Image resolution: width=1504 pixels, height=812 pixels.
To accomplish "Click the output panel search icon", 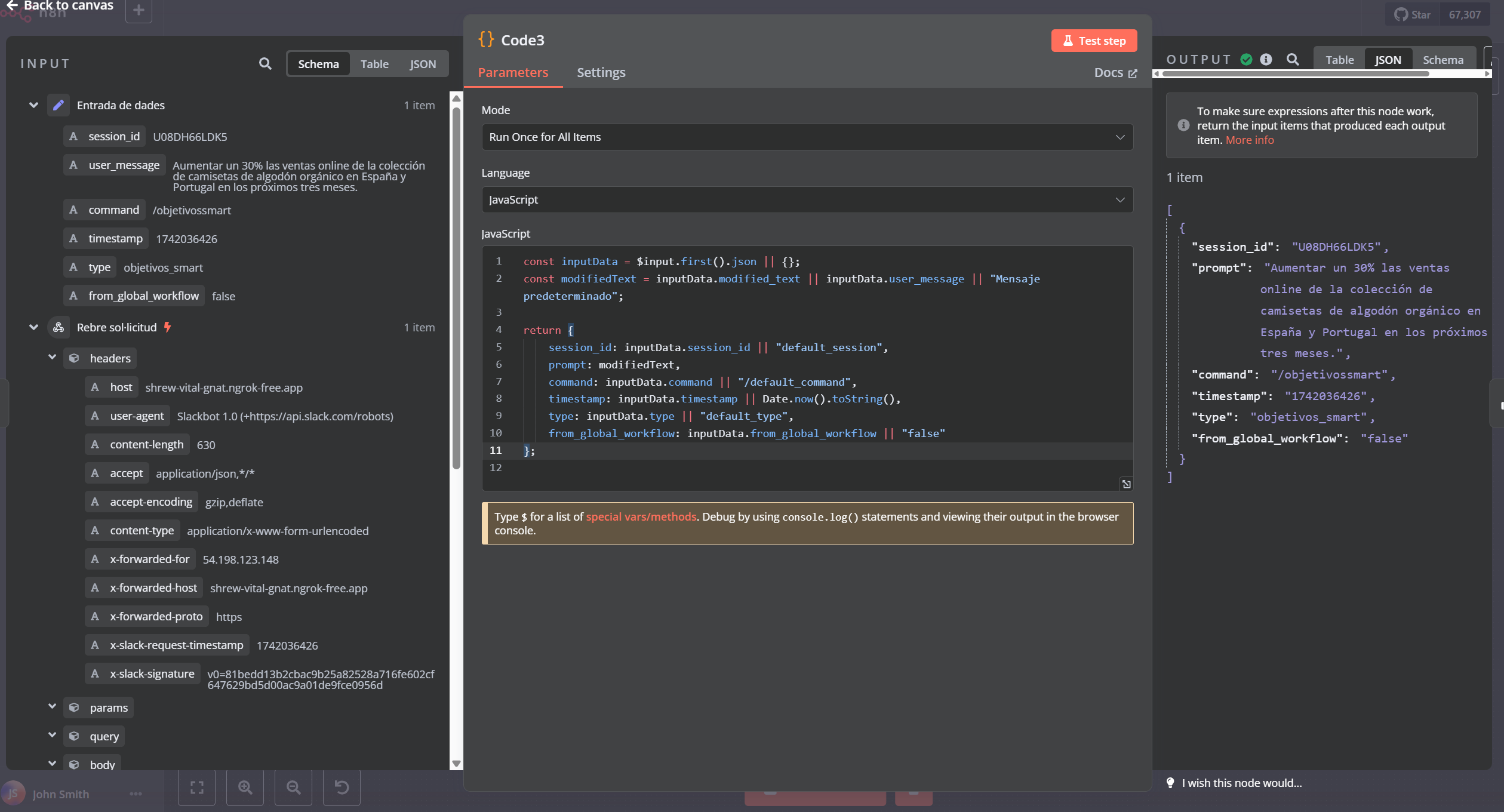I will pos(1293,60).
